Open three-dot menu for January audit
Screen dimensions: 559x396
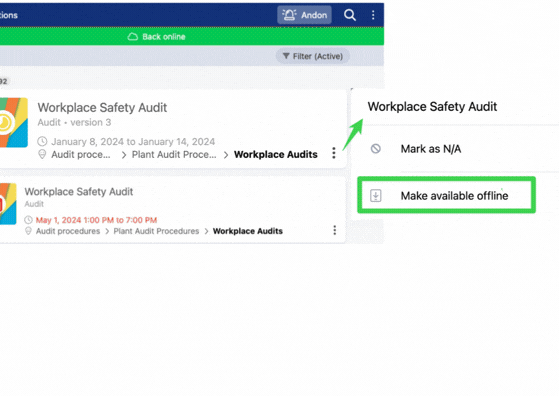334,153
